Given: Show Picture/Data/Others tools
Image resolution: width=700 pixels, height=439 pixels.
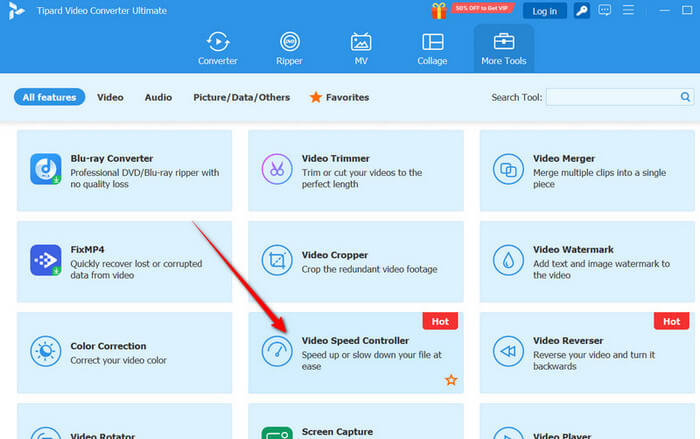Looking at the screenshot, I should [242, 97].
